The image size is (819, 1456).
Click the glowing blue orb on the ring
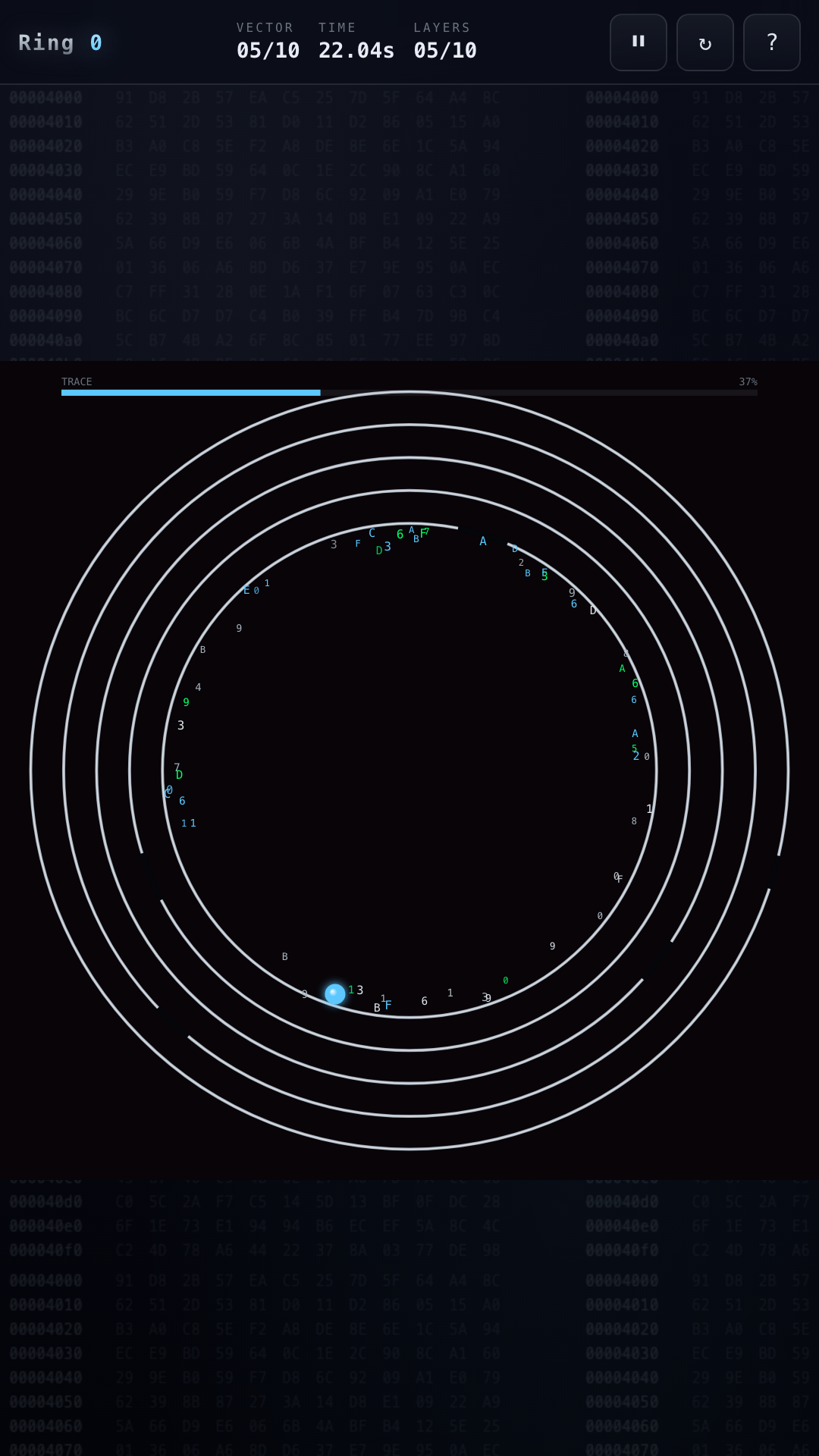click(334, 994)
